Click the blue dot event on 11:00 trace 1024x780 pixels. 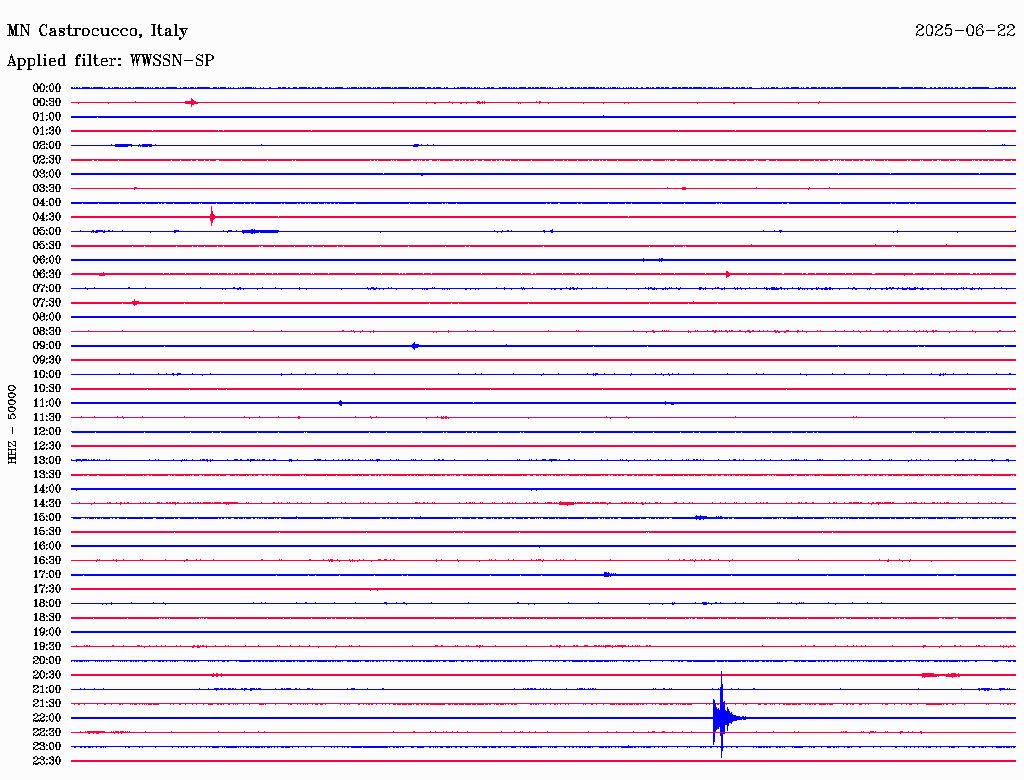(x=340, y=403)
